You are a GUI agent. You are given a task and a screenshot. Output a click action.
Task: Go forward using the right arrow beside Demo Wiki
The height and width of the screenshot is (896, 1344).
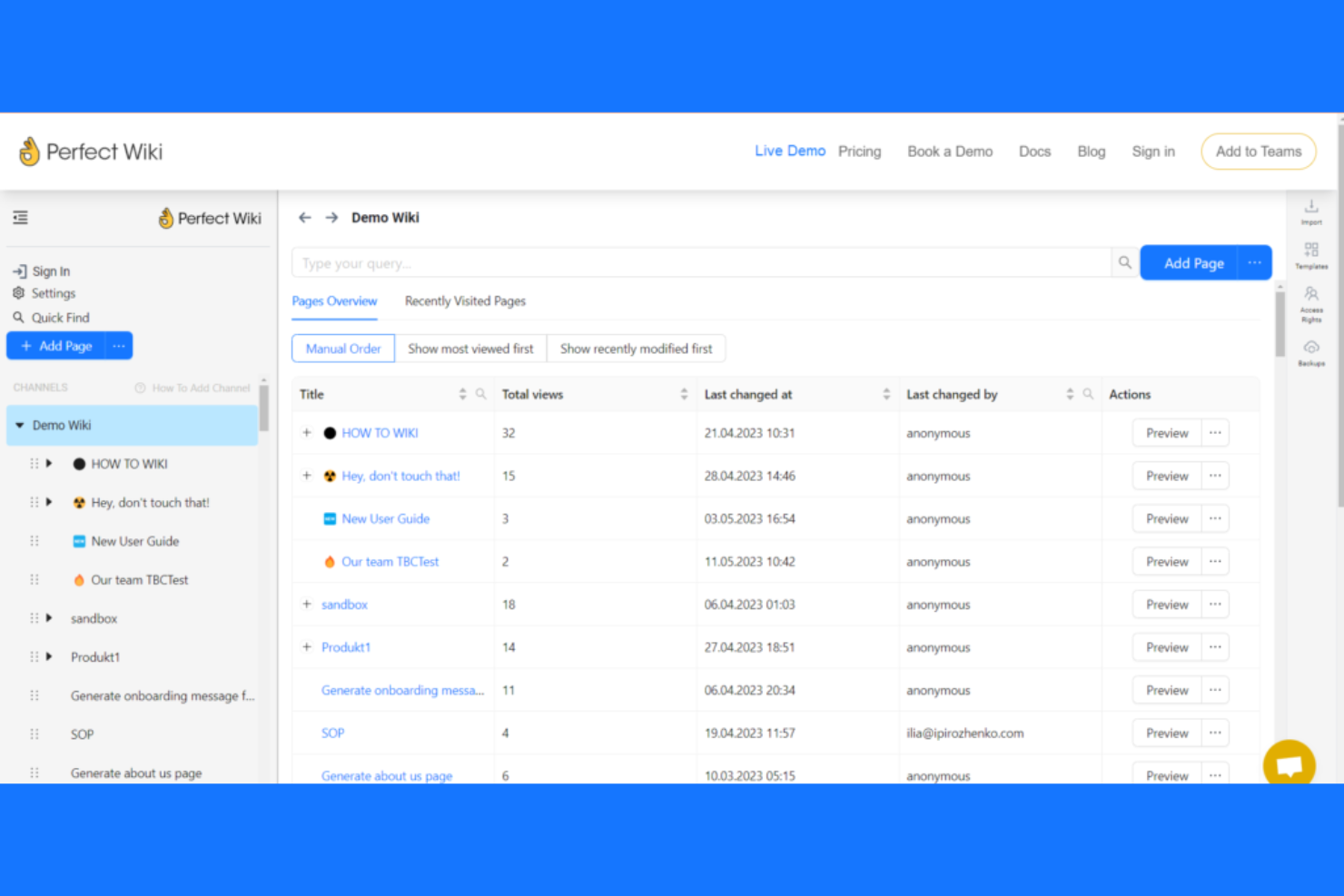(x=331, y=218)
